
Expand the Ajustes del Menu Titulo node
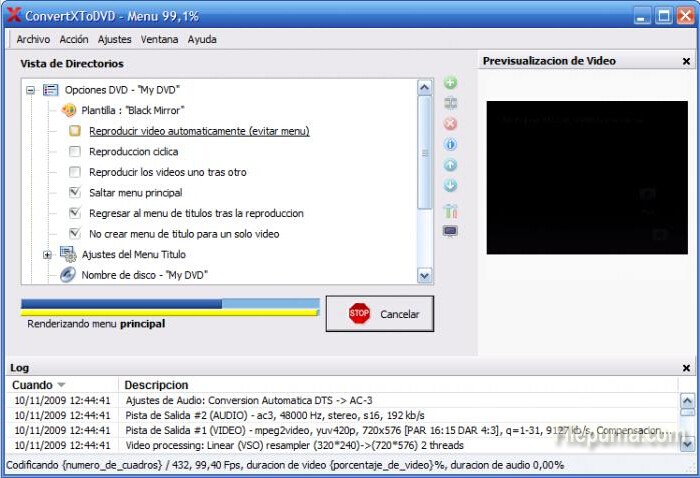[47, 255]
